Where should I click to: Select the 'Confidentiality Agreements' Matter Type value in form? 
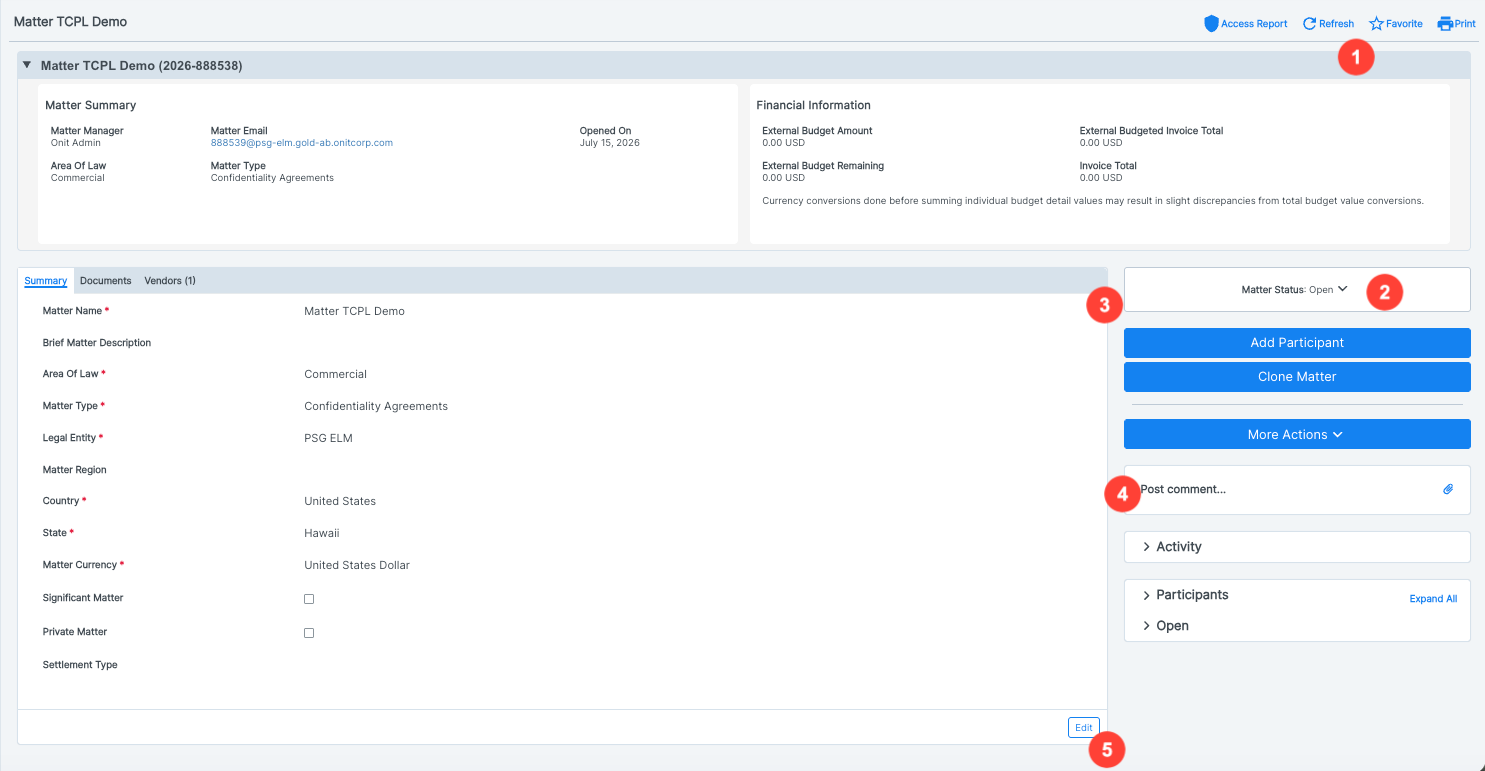pyautogui.click(x=376, y=406)
